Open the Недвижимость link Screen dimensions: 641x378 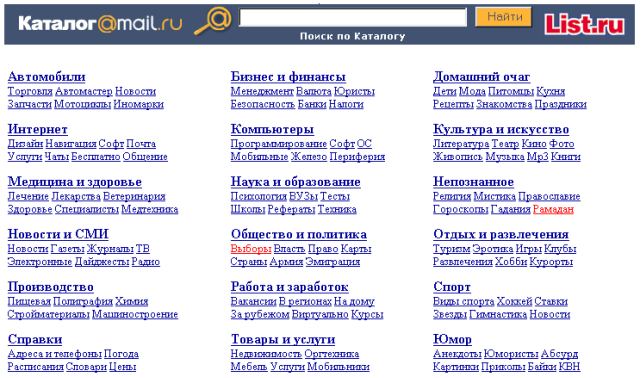click(x=266, y=354)
